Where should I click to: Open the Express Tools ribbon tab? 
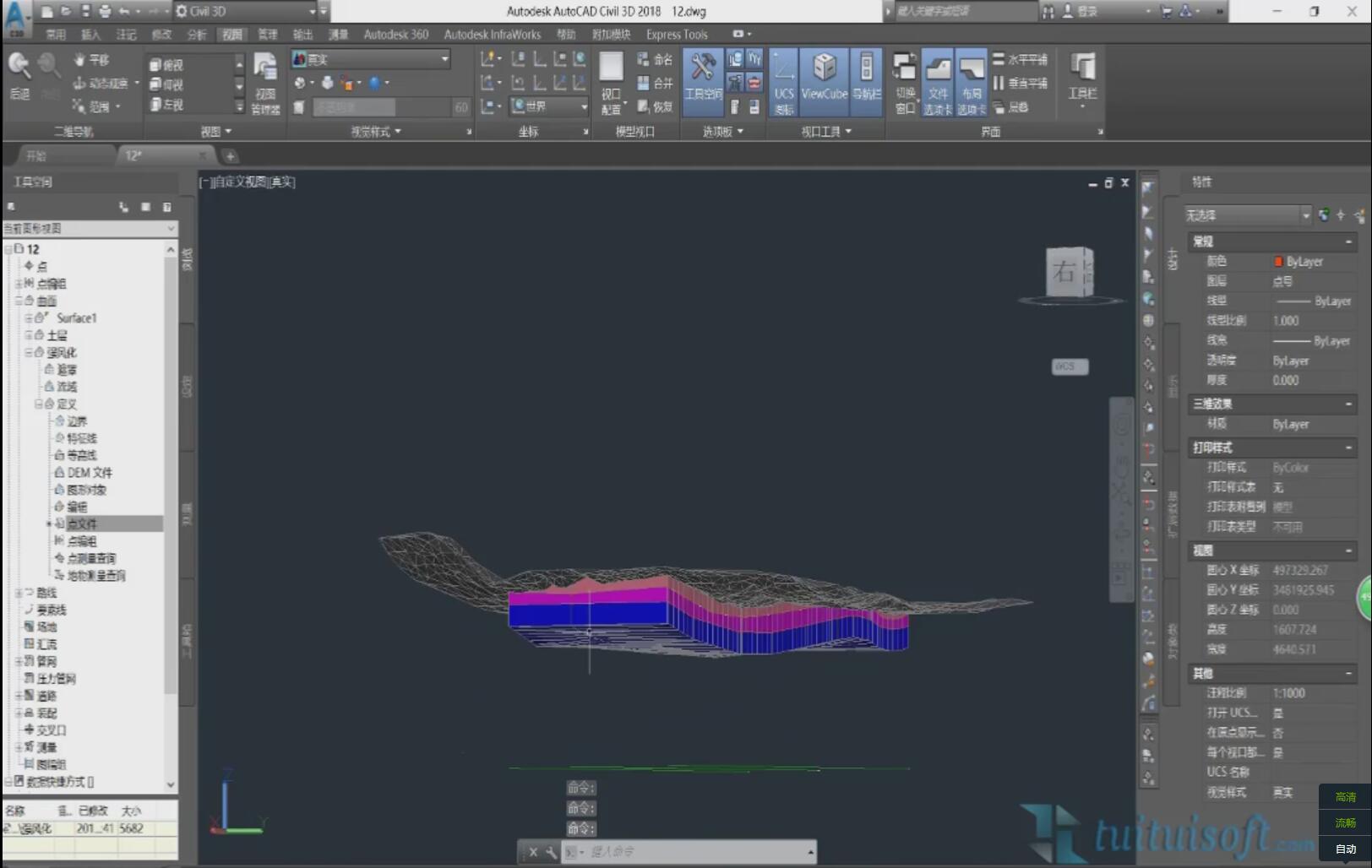coord(677,35)
